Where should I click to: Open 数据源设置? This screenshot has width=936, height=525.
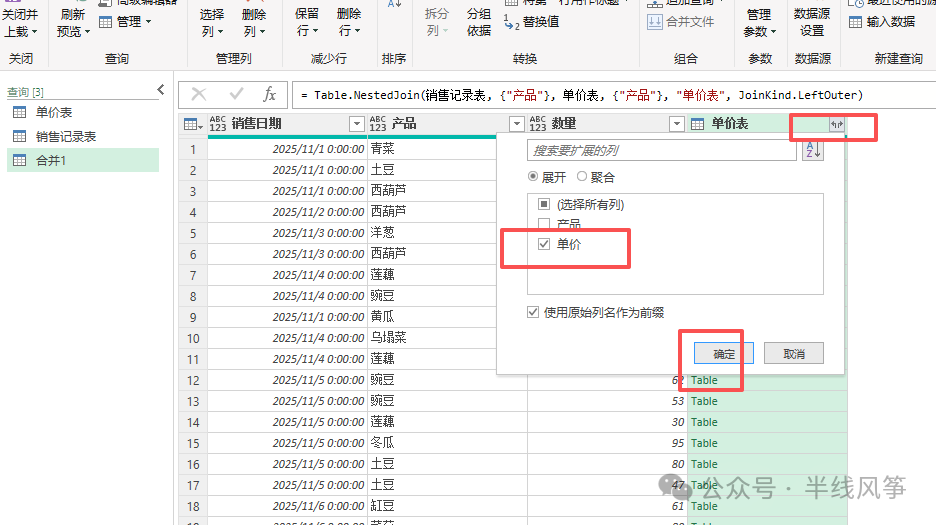[812, 23]
